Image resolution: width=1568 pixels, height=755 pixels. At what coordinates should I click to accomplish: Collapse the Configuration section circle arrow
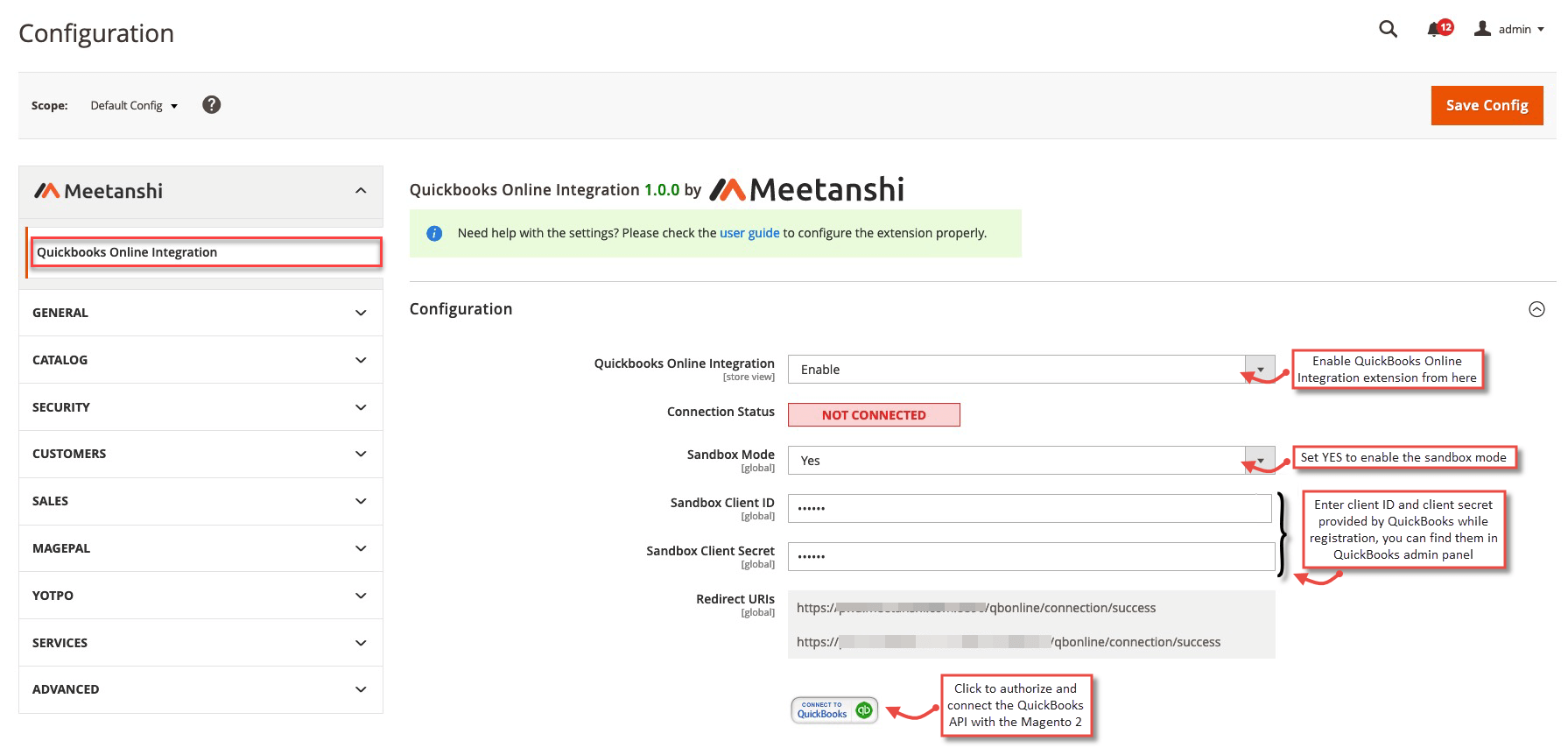click(x=1536, y=309)
